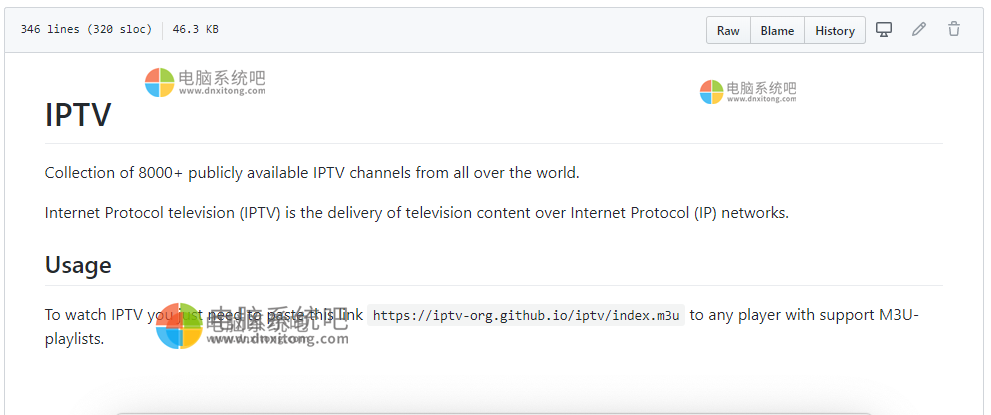Click the colorful watermark logo above IPTV heading

159,83
